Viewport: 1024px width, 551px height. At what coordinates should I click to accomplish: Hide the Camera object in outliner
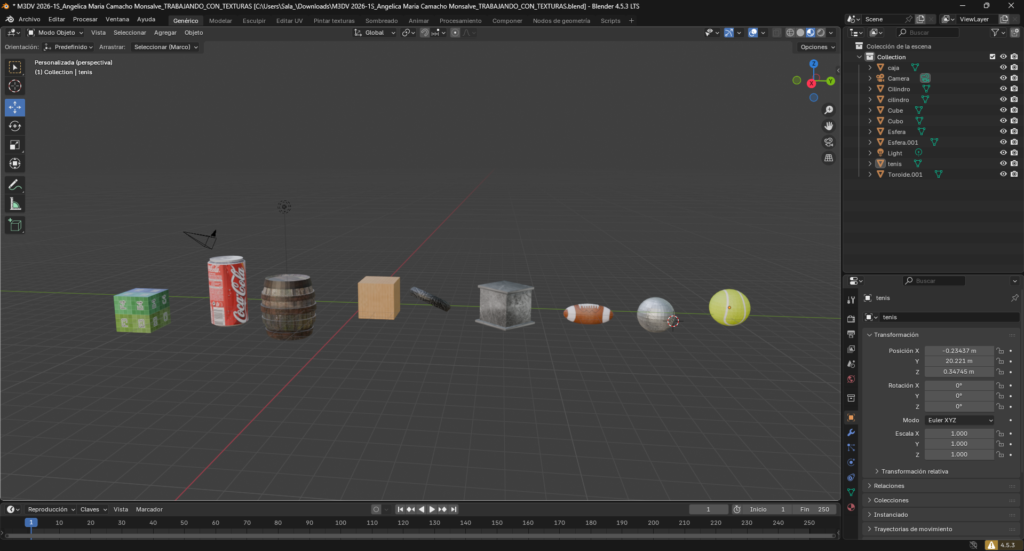pyautogui.click(x=1002, y=78)
